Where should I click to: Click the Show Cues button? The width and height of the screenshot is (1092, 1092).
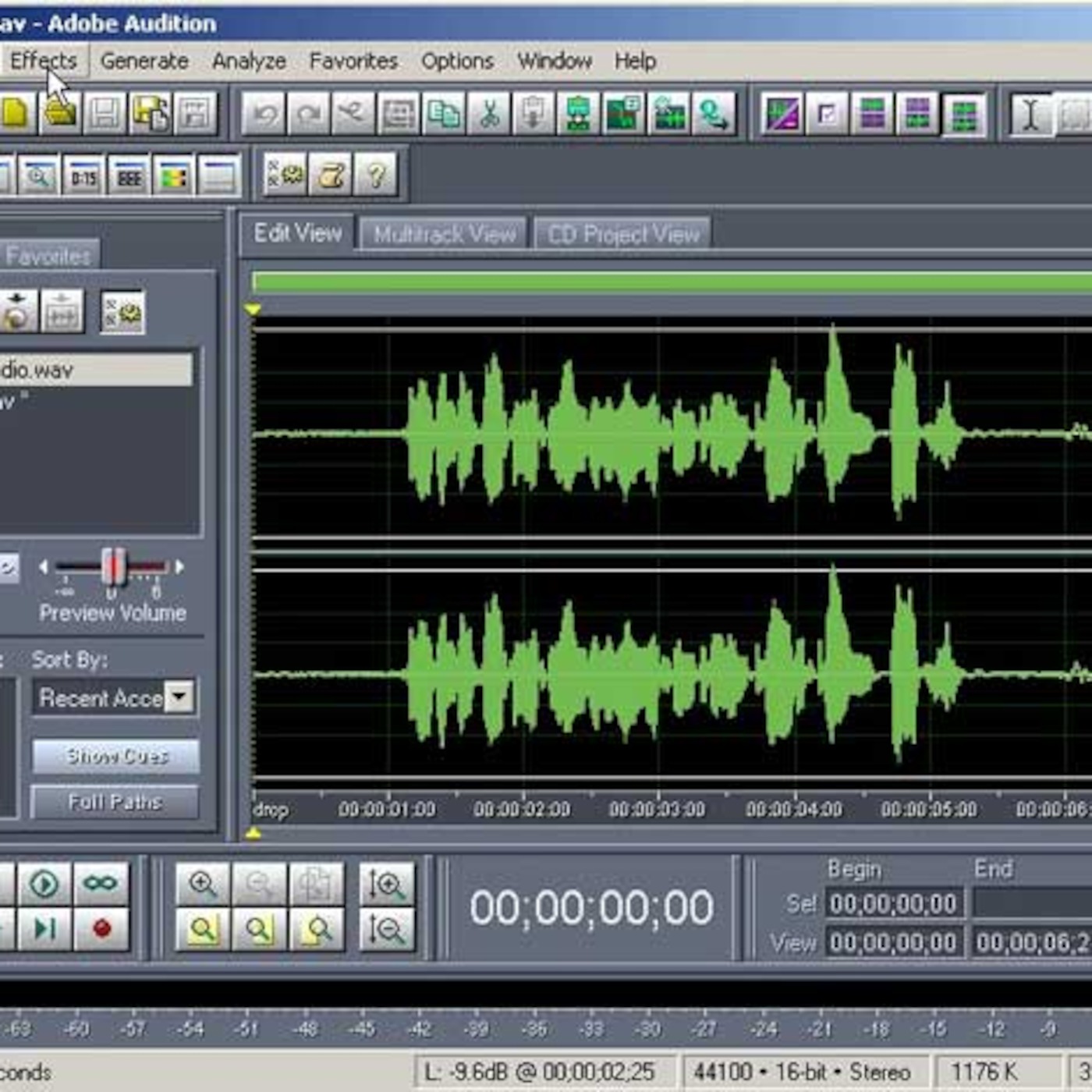coord(116,757)
